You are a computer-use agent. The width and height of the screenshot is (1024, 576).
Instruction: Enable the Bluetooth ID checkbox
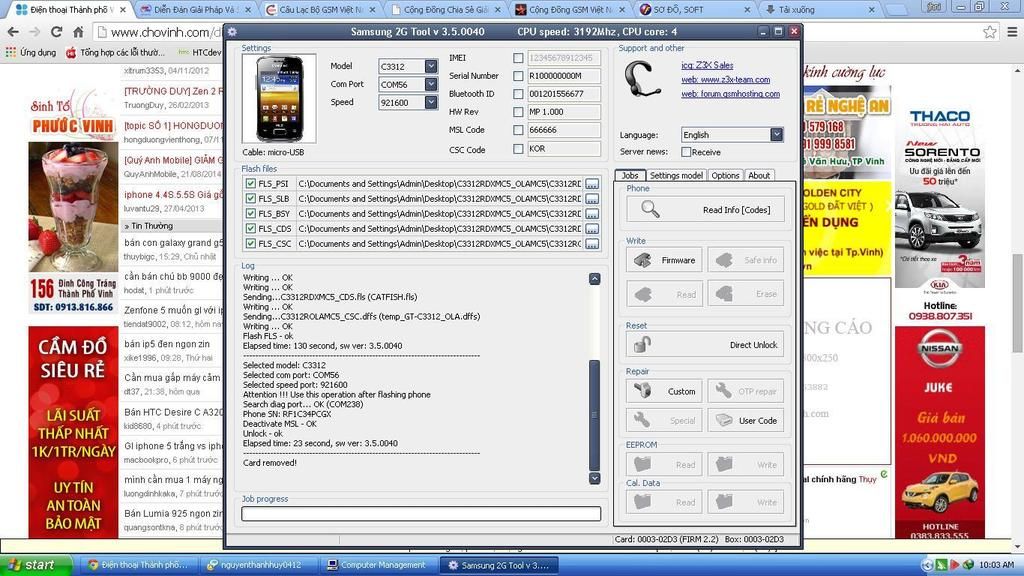pyautogui.click(x=518, y=94)
